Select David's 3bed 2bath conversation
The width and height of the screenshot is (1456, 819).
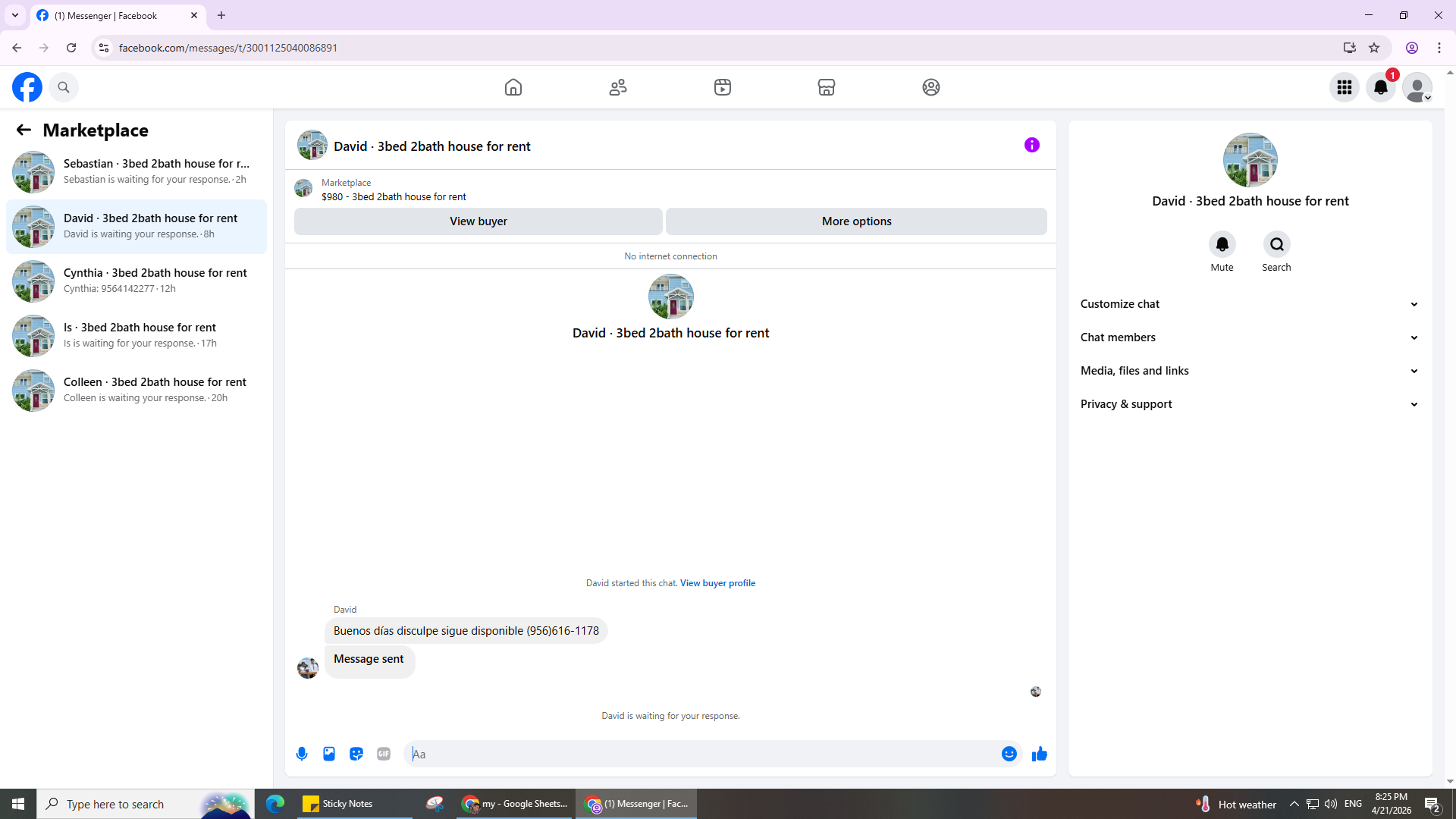point(136,226)
